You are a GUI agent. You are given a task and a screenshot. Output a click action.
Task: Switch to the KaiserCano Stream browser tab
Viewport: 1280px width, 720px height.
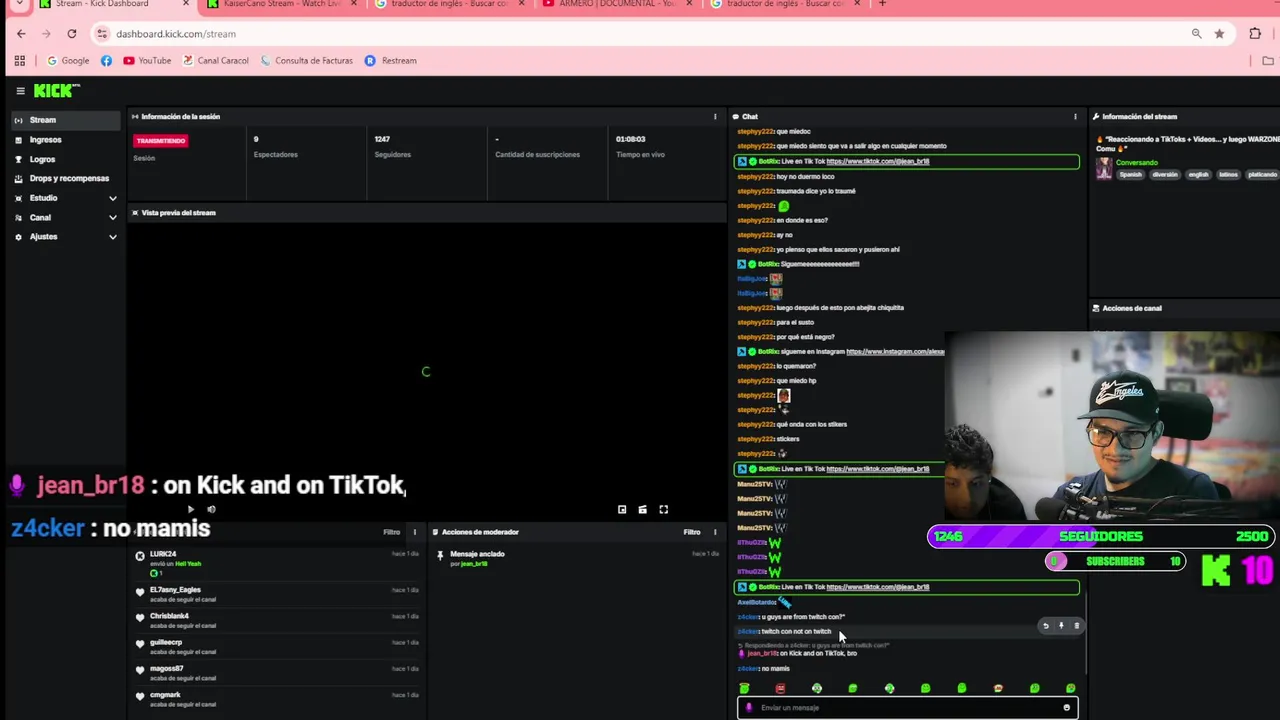(280, 4)
